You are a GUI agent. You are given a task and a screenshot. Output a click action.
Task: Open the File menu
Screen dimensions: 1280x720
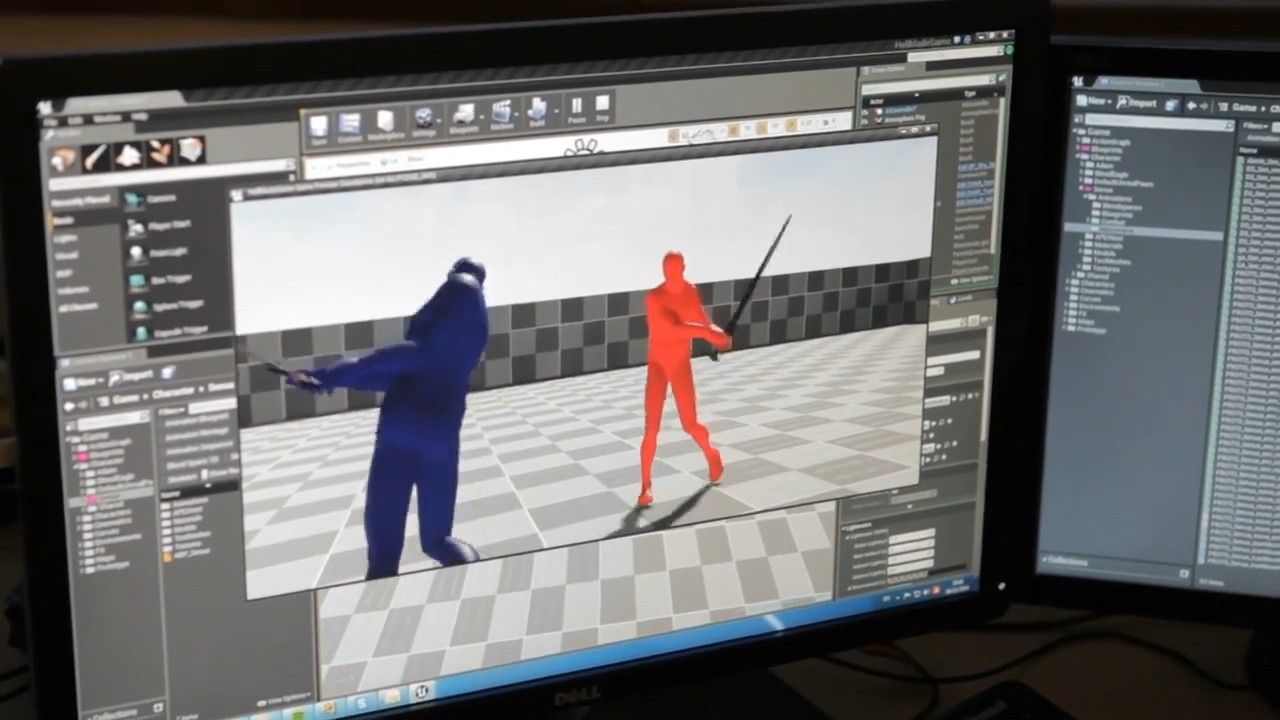[50, 122]
